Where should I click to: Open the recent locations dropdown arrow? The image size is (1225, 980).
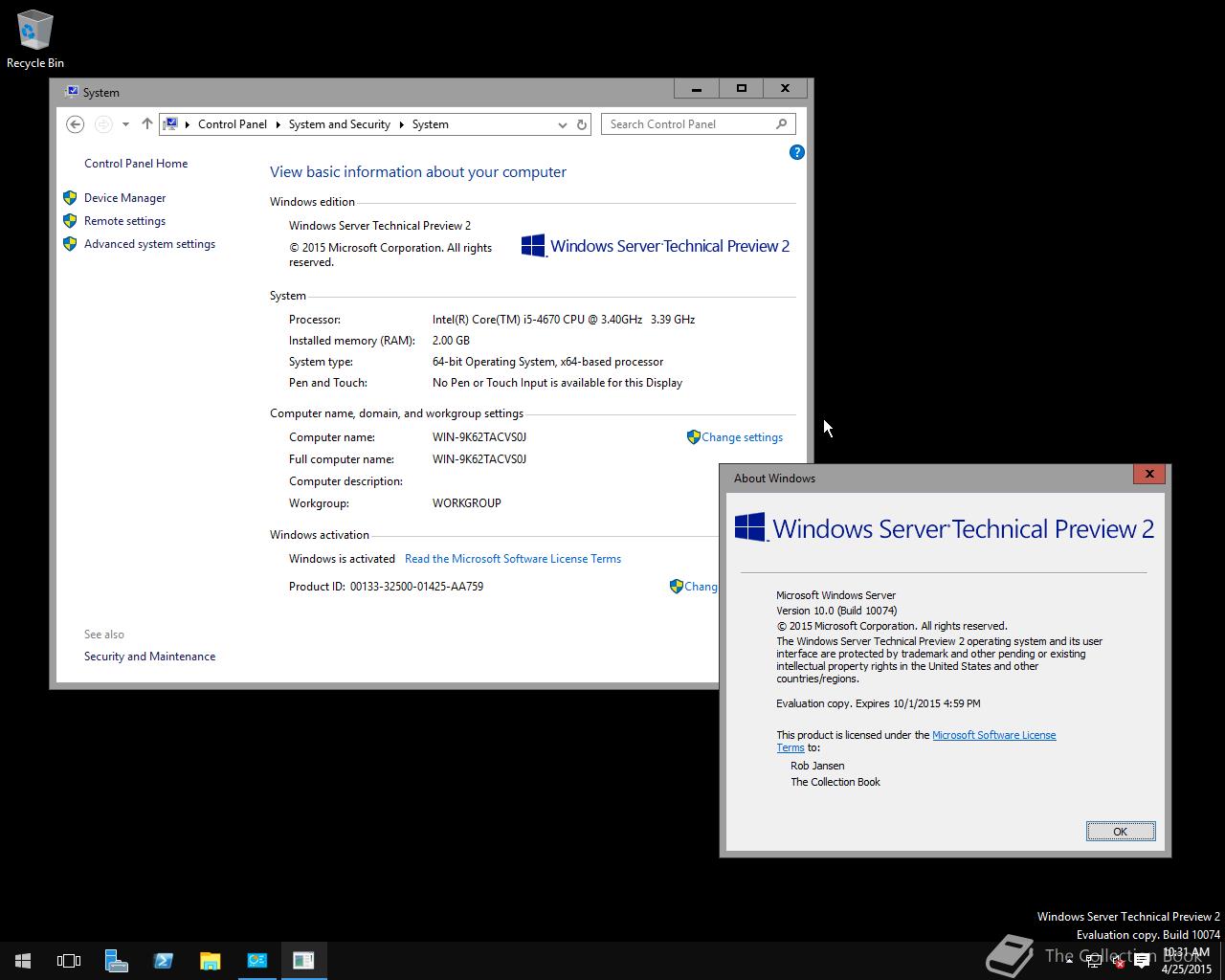coord(125,124)
